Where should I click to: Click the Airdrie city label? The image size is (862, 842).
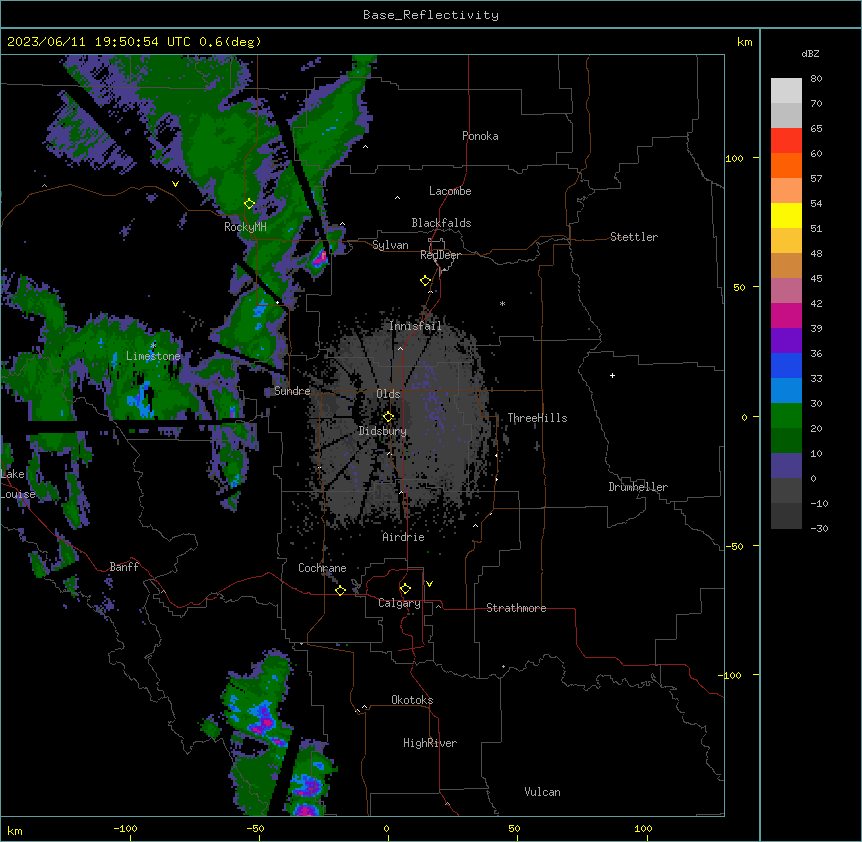tap(404, 537)
